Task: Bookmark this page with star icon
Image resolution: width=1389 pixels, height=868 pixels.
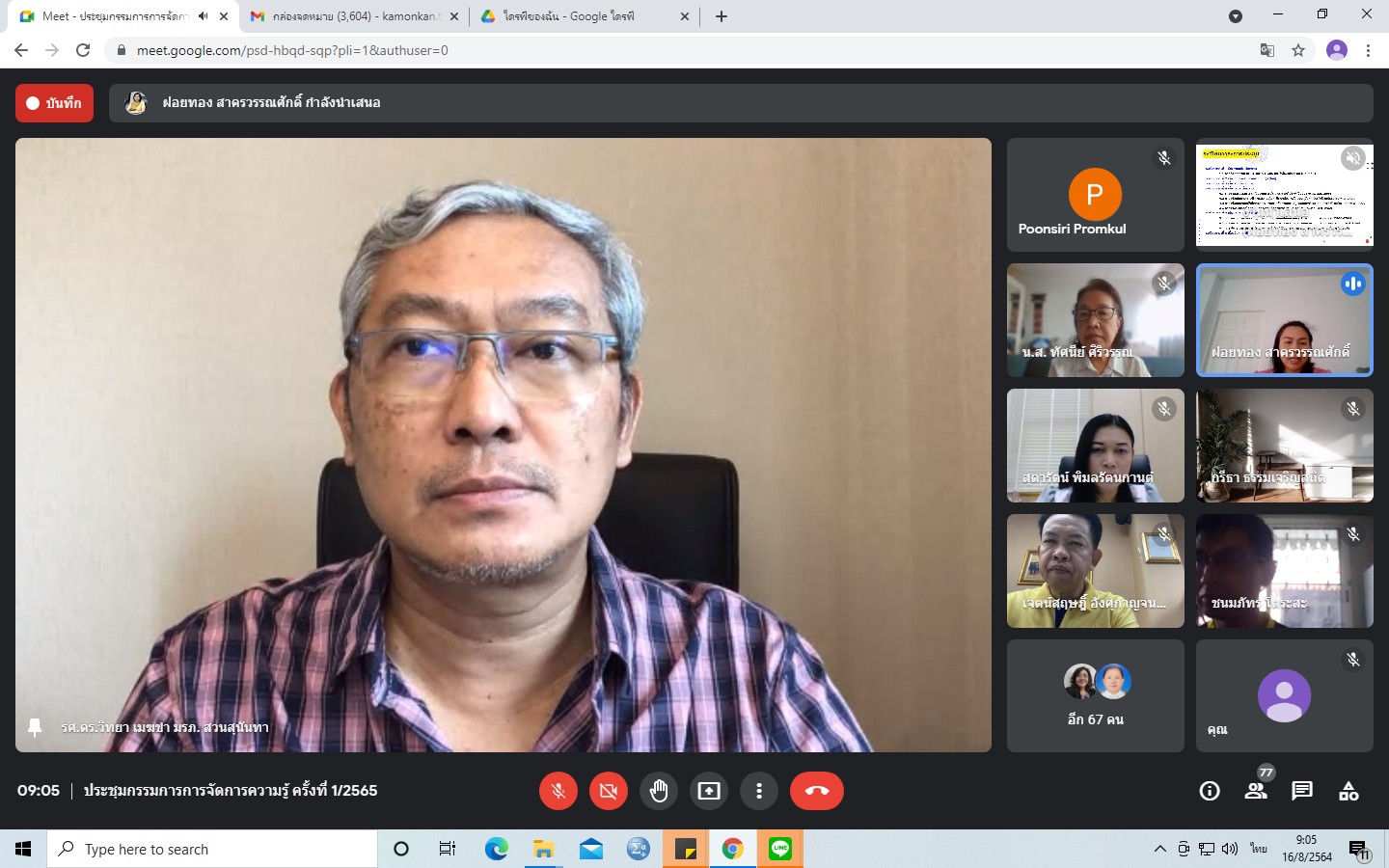Action: click(x=1298, y=50)
